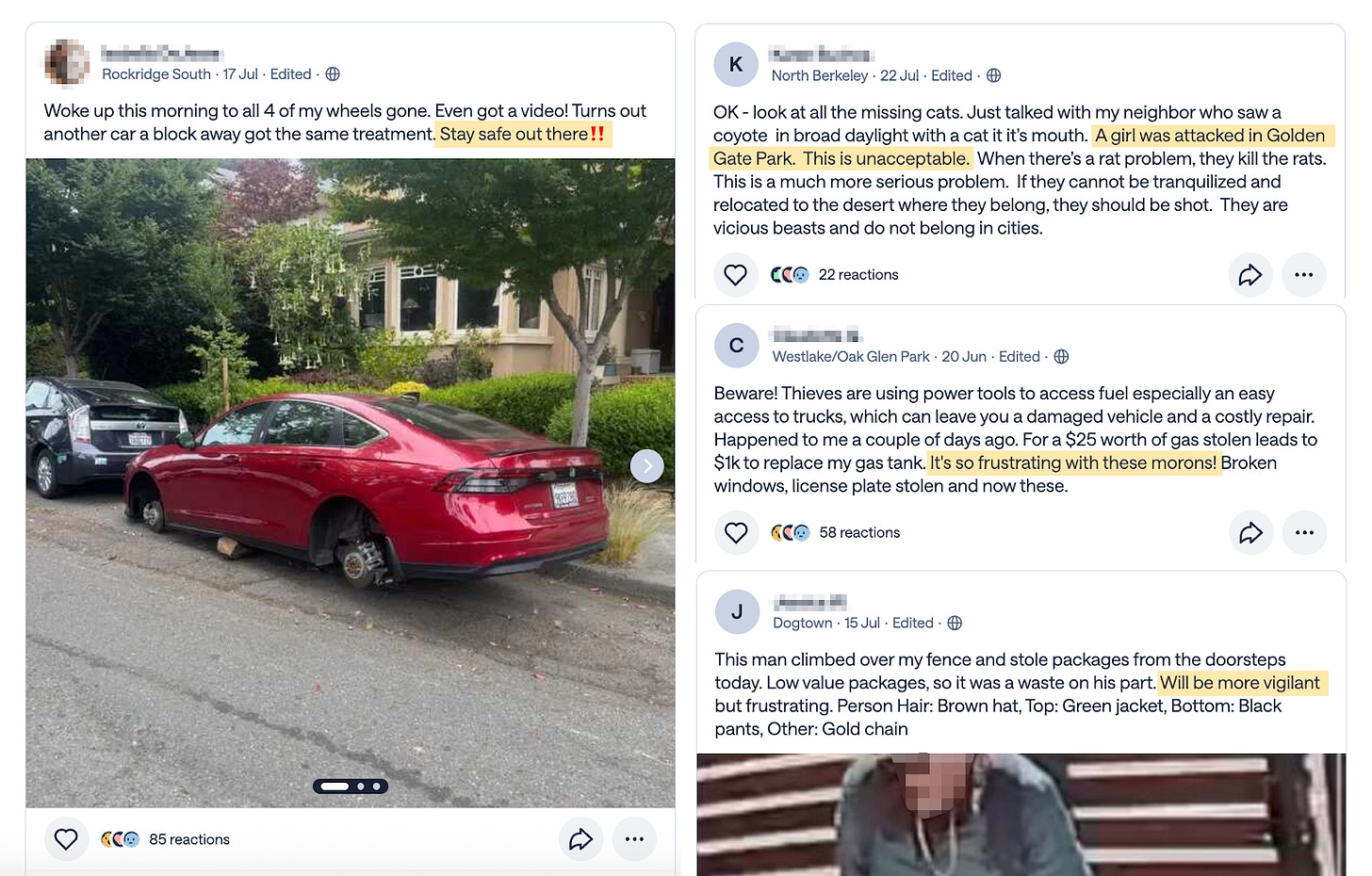Like the North Berkeley coyote post
Viewport: 1372px width, 876px height.
pos(735,275)
